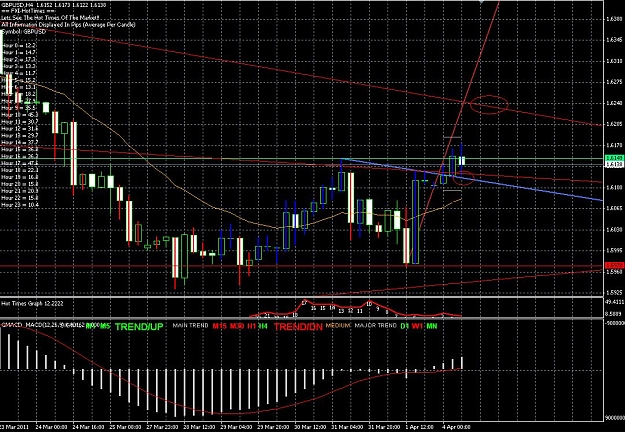This screenshot has height=433, width=625.
Task: Click the 'Hot Times Graph' subwindow label
Action: [32, 303]
